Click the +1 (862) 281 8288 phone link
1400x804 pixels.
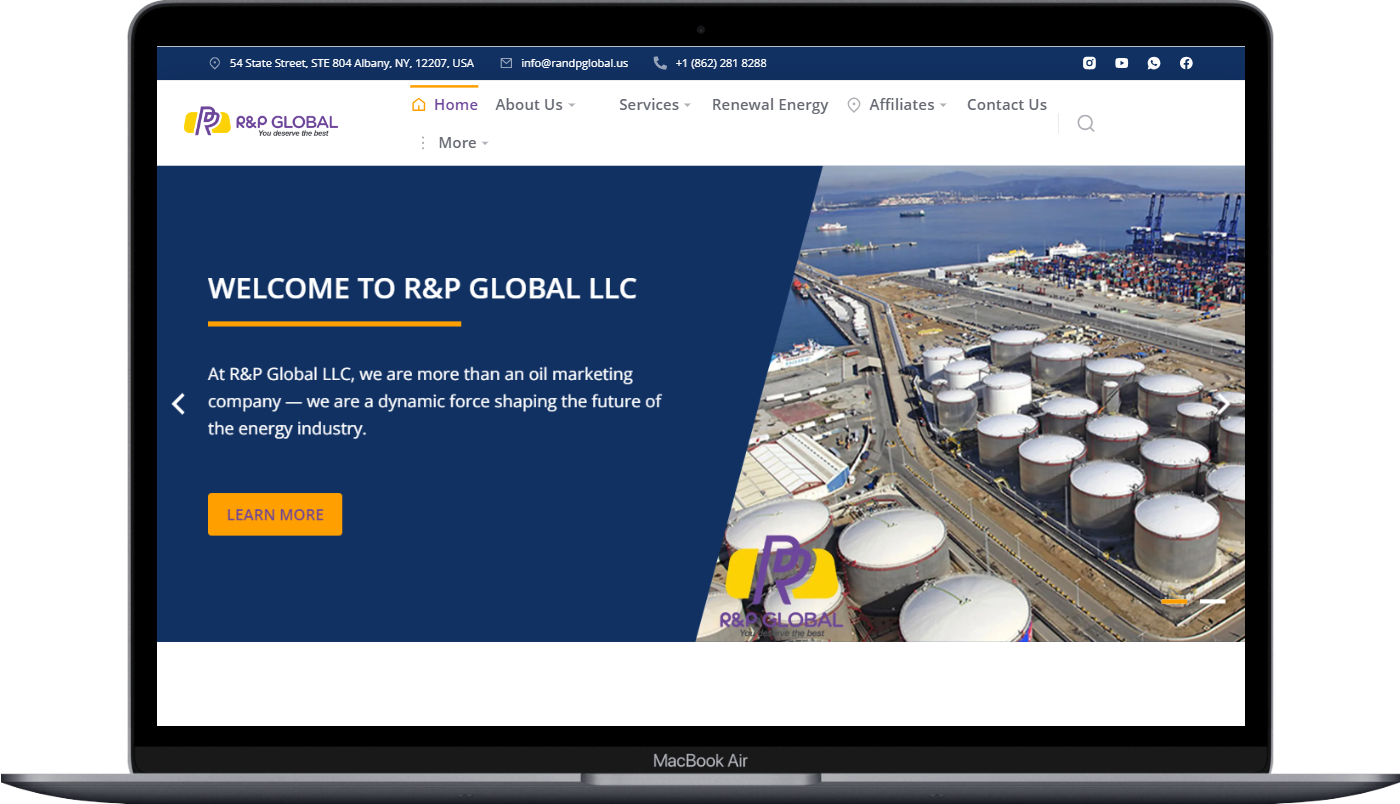721,63
